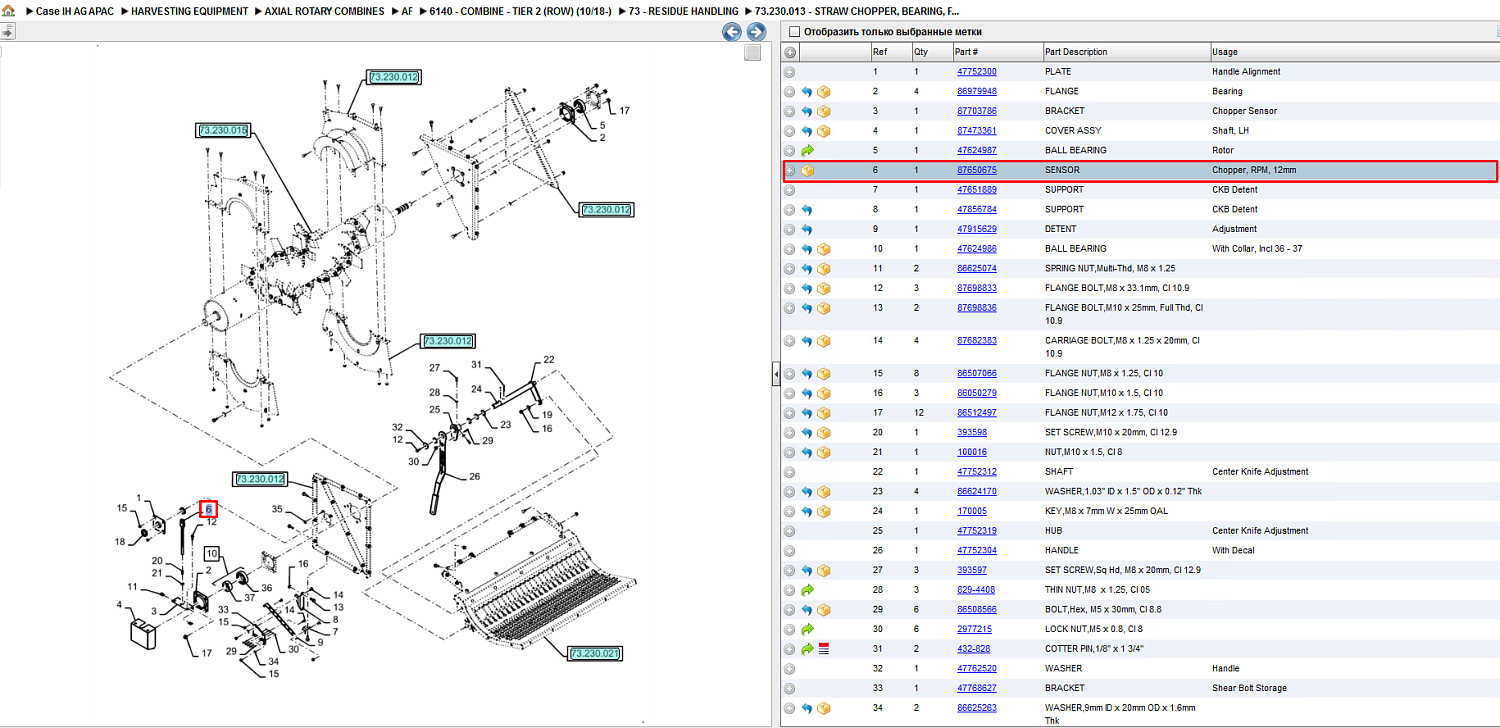Click the green arrow icon in the LOCK NUT row
Viewport: 1500px width, 728px height.
point(807,629)
